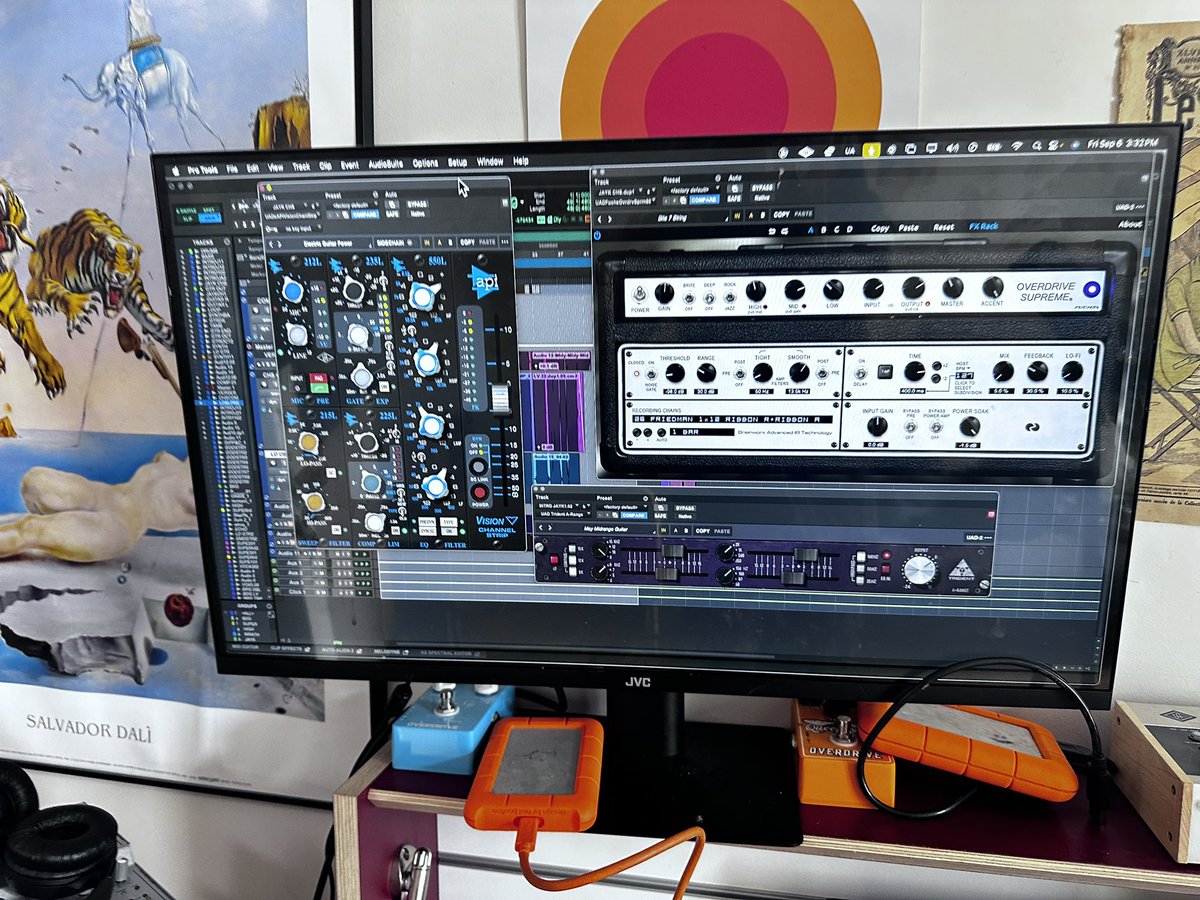
Task: Click the Overdrive Supreme OUTPUT knob
Action: pos(913,288)
